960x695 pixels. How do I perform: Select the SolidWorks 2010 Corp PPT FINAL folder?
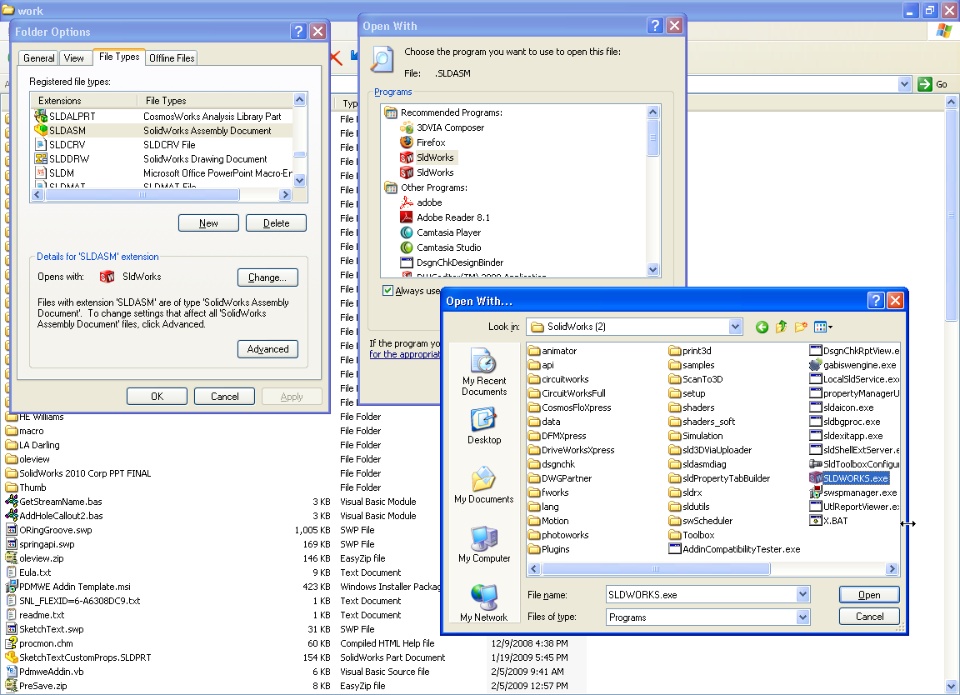78,473
